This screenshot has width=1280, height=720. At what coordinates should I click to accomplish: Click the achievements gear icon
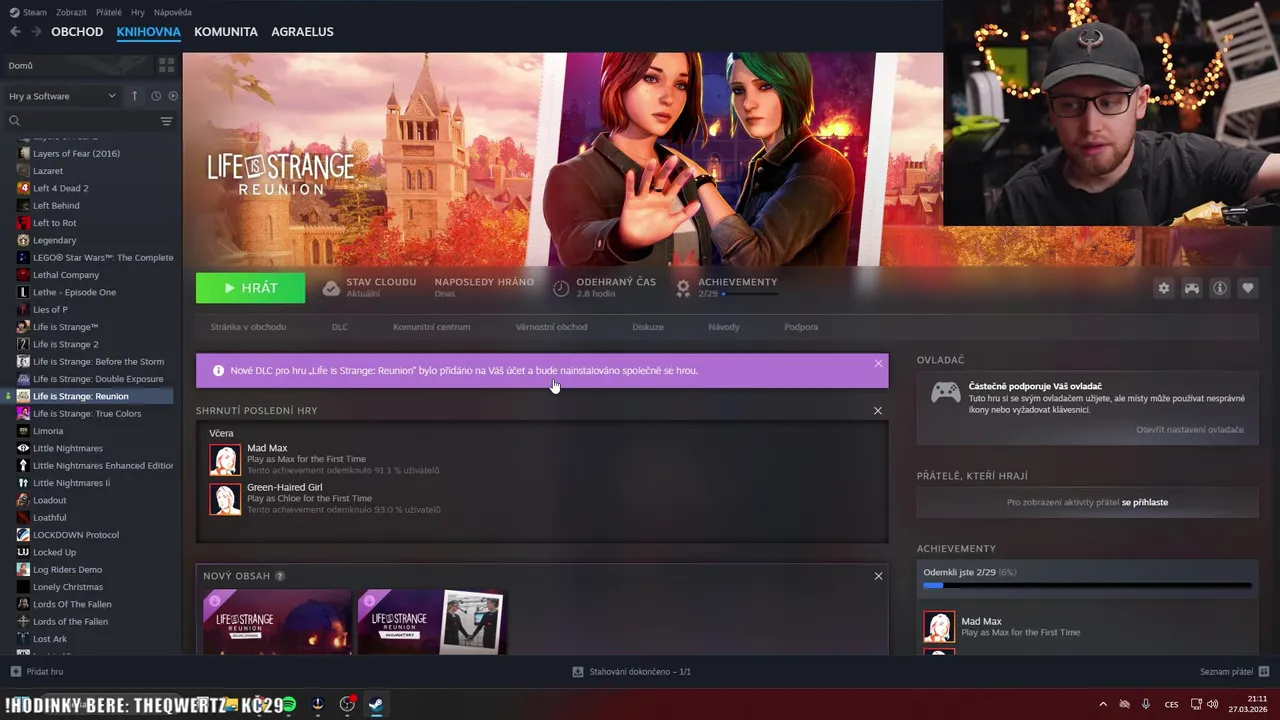(683, 288)
